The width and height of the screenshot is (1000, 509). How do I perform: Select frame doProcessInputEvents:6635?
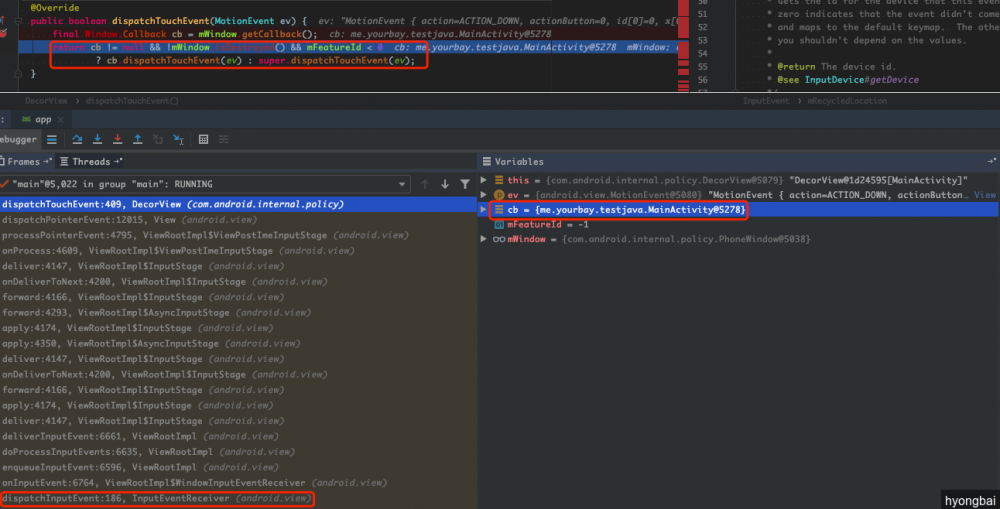pos(238,452)
